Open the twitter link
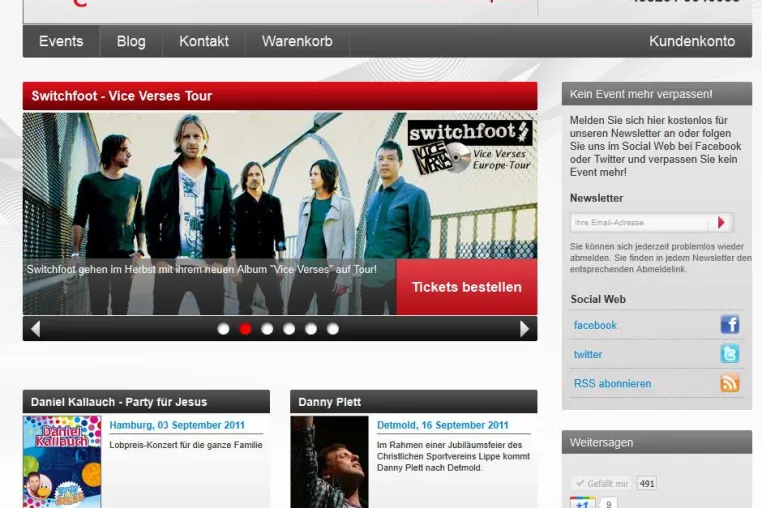The height and width of the screenshot is (508, 762). point(588,354)
